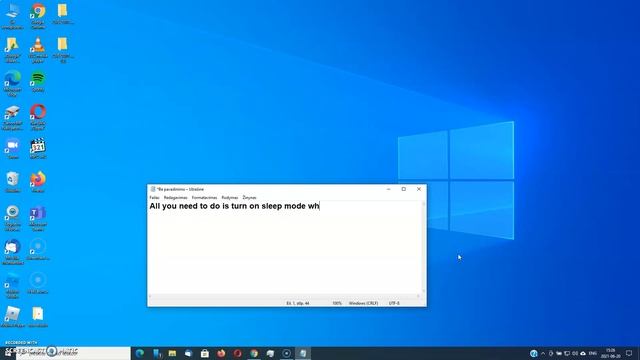Click the blue help tray icon

(533, 353)
